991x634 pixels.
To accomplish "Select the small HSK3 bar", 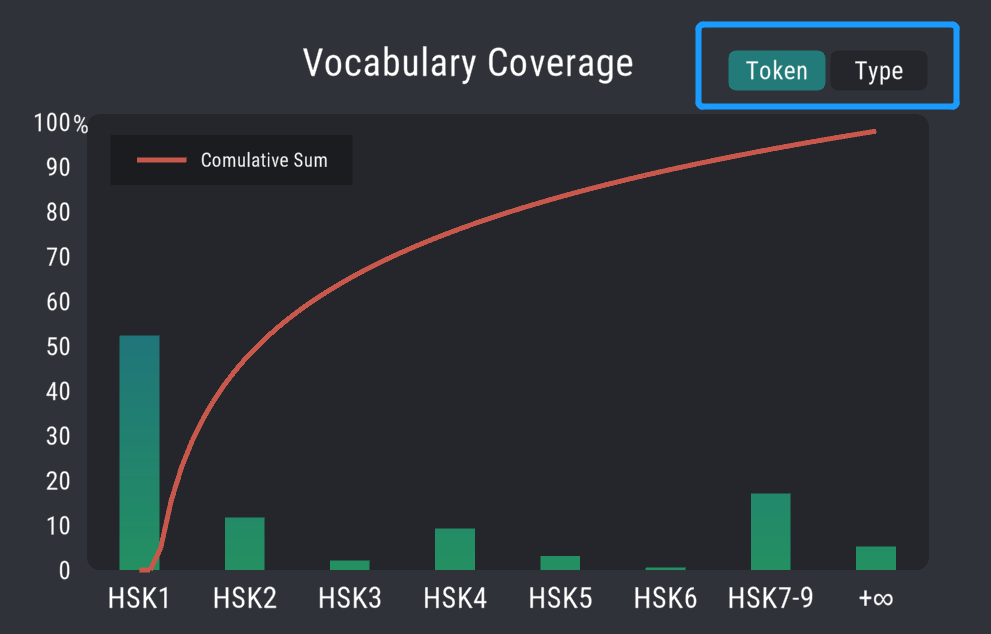I will click(x=349, y=564).
